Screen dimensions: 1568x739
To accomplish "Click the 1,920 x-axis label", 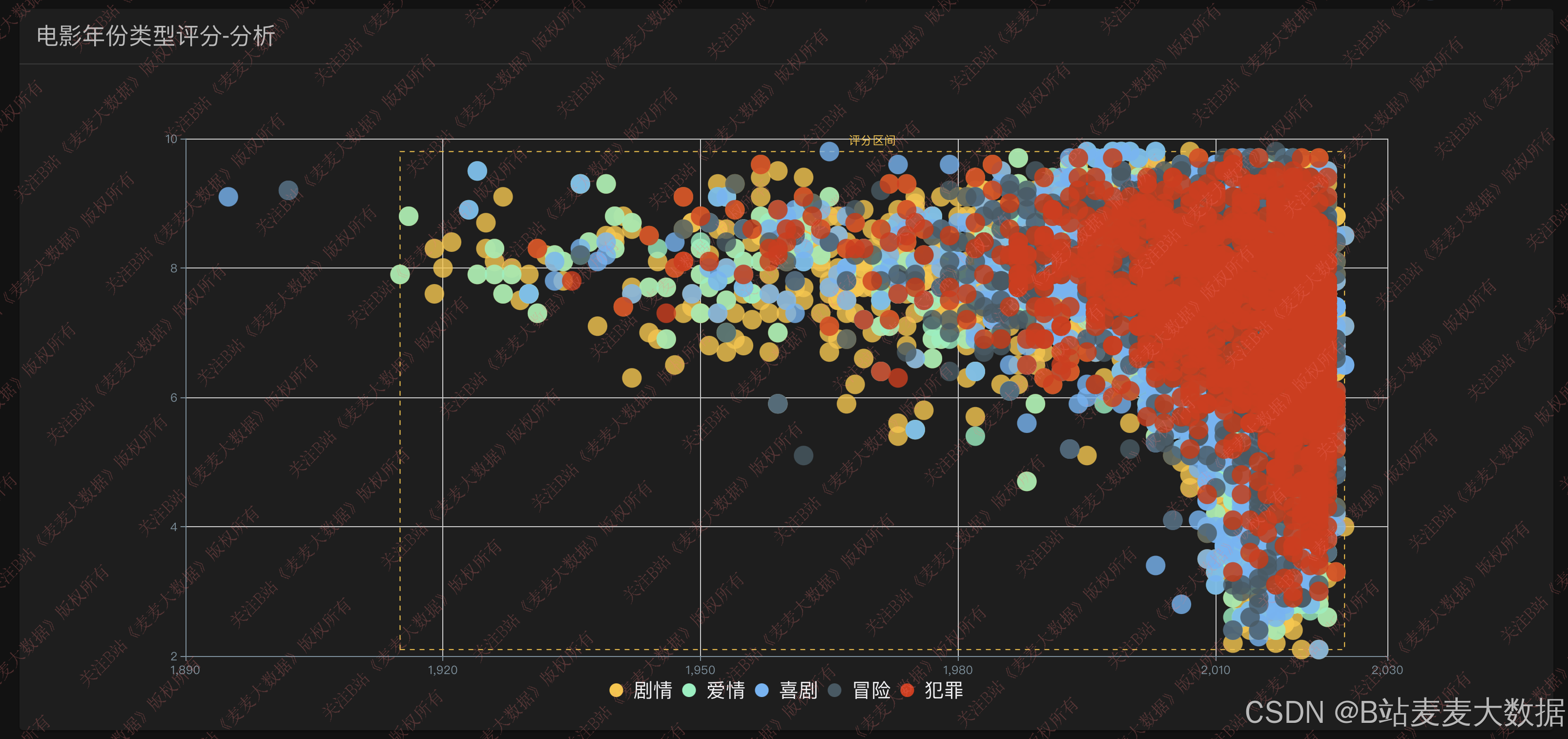I will pos(442,670).
